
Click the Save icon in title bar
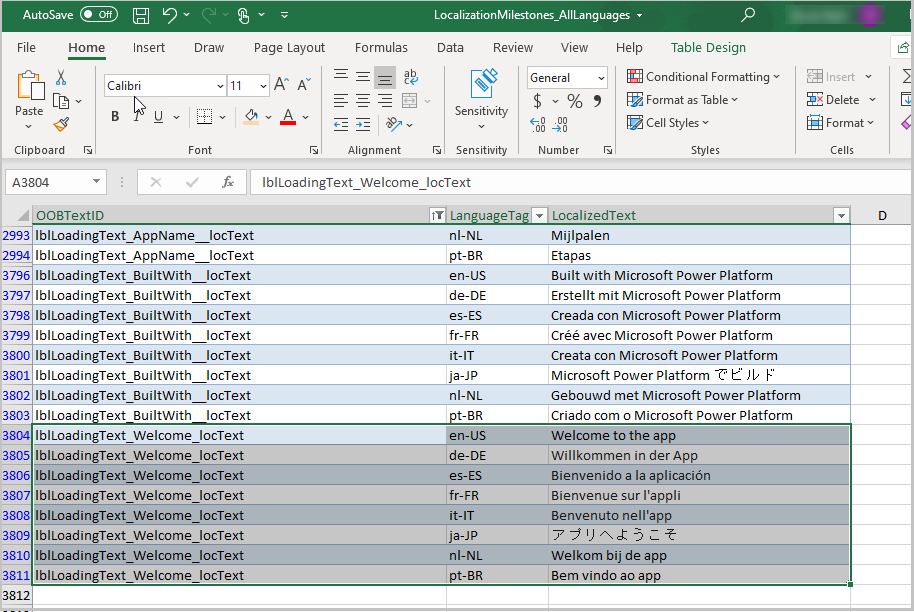tap(141, 15)
